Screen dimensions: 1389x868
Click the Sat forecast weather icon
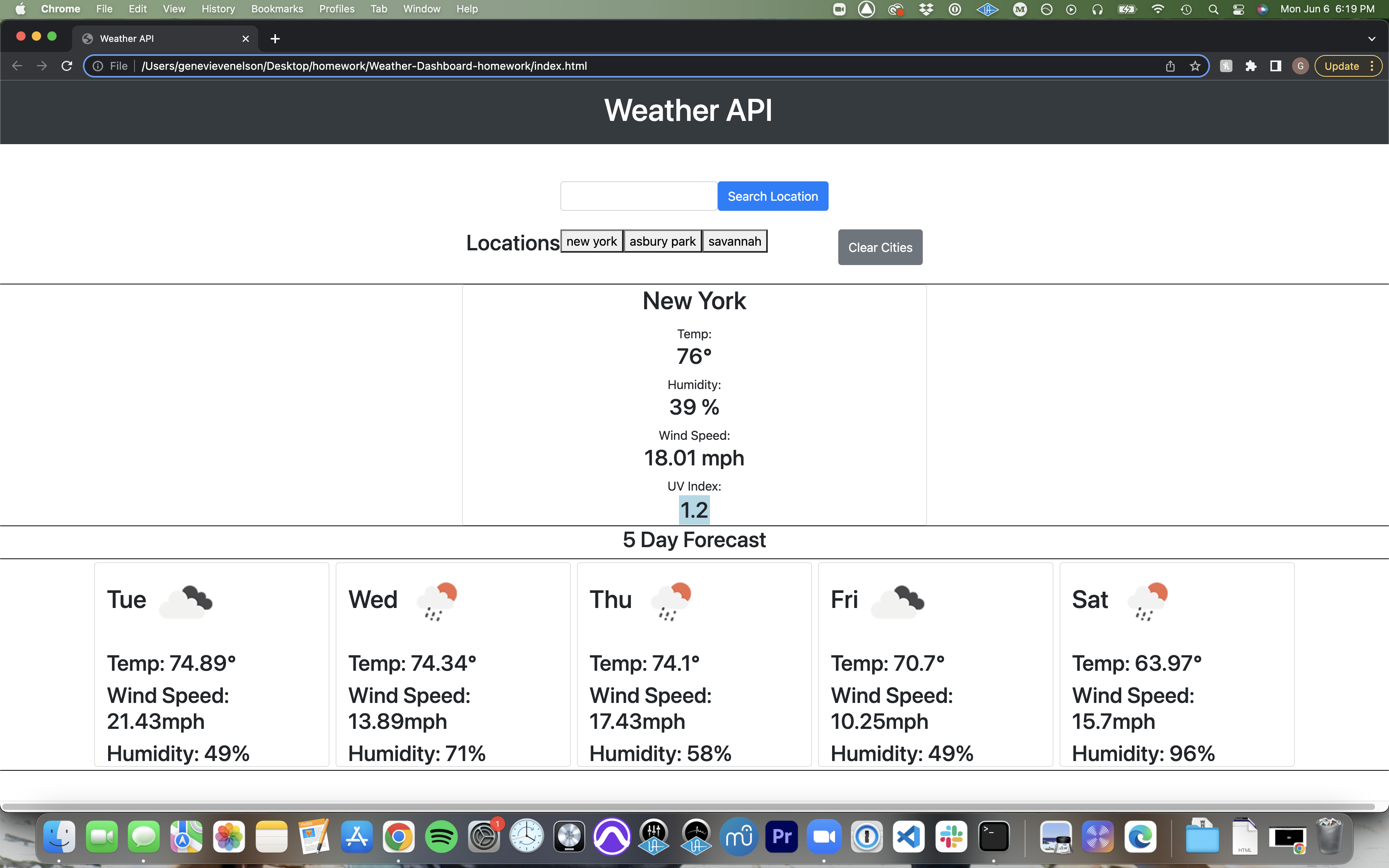click(x=1148, y=601)
